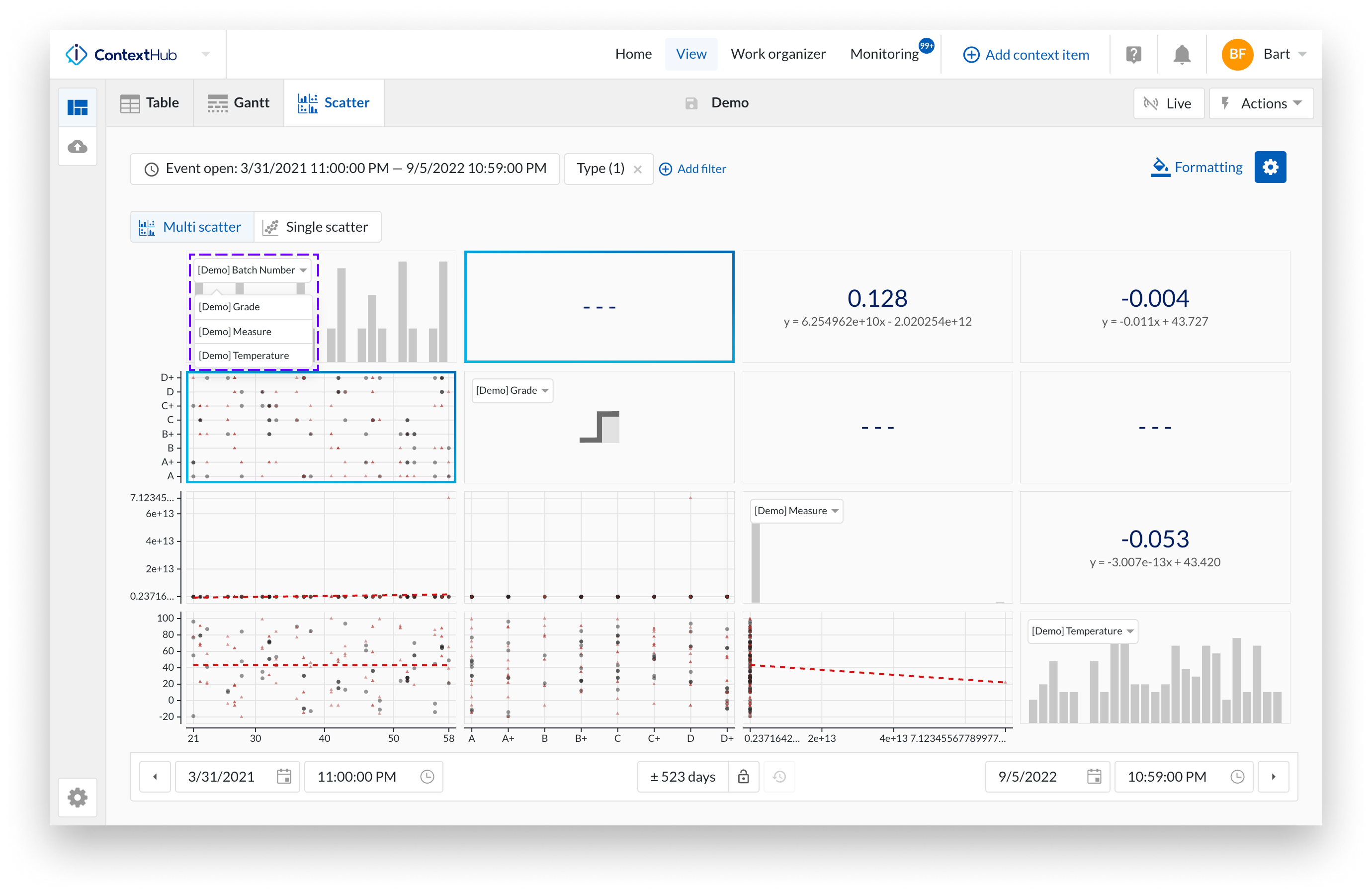
Task: Select [Demo] Measure from dropdown list
Action: tap(235, 332)
